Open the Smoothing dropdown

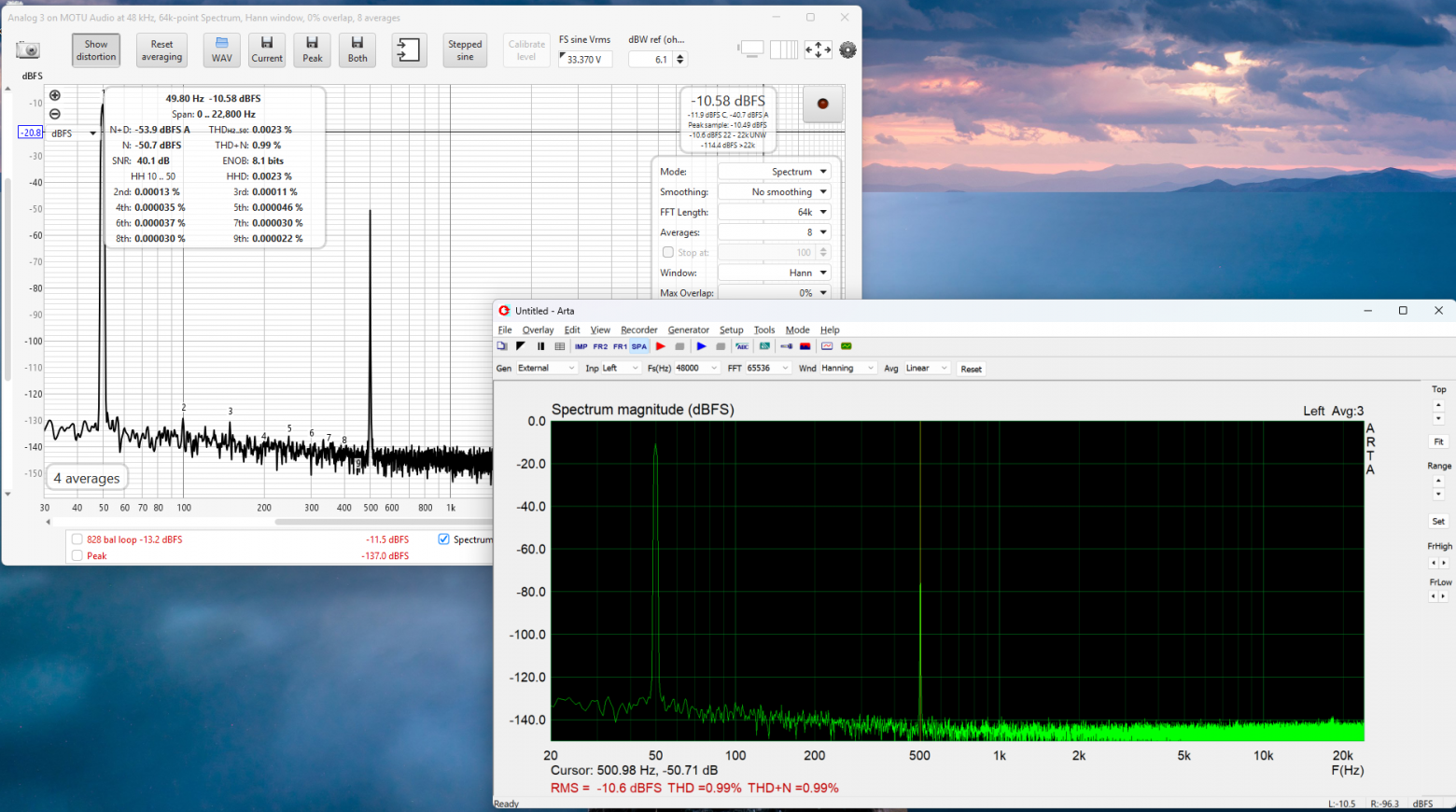(775, 191)
